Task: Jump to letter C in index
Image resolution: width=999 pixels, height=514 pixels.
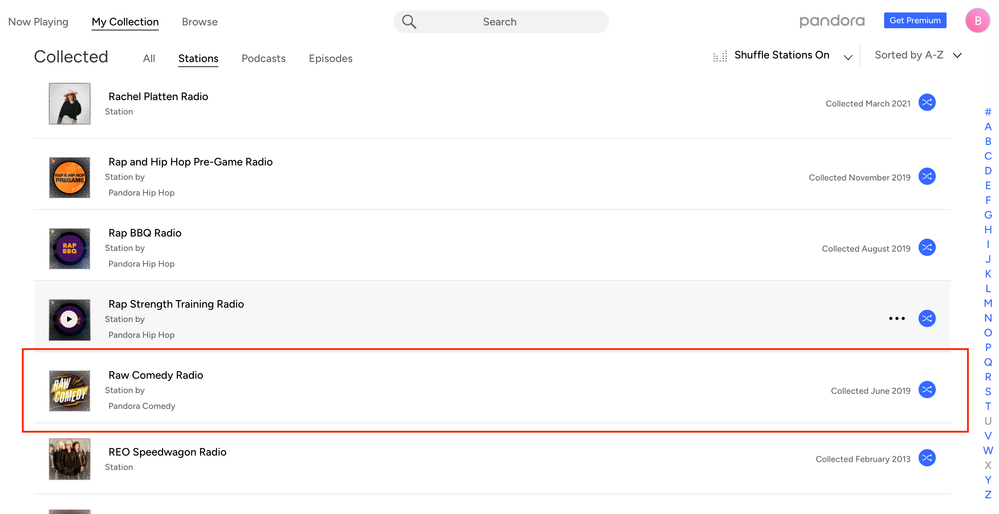Action: pyautogui.click(x=988, y=156)
